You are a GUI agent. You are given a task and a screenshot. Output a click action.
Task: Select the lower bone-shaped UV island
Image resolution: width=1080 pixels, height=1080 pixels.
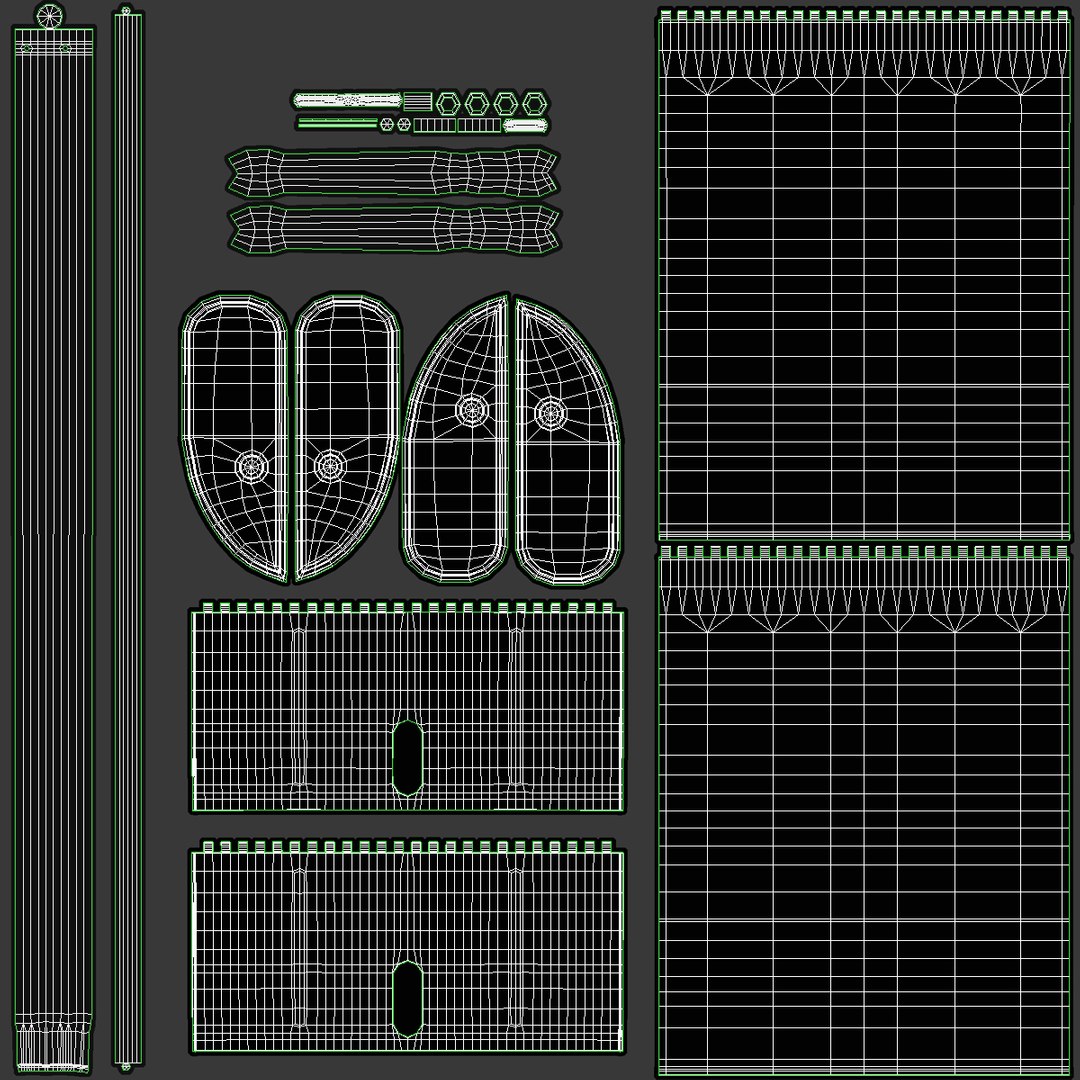(x=394, y=229)
